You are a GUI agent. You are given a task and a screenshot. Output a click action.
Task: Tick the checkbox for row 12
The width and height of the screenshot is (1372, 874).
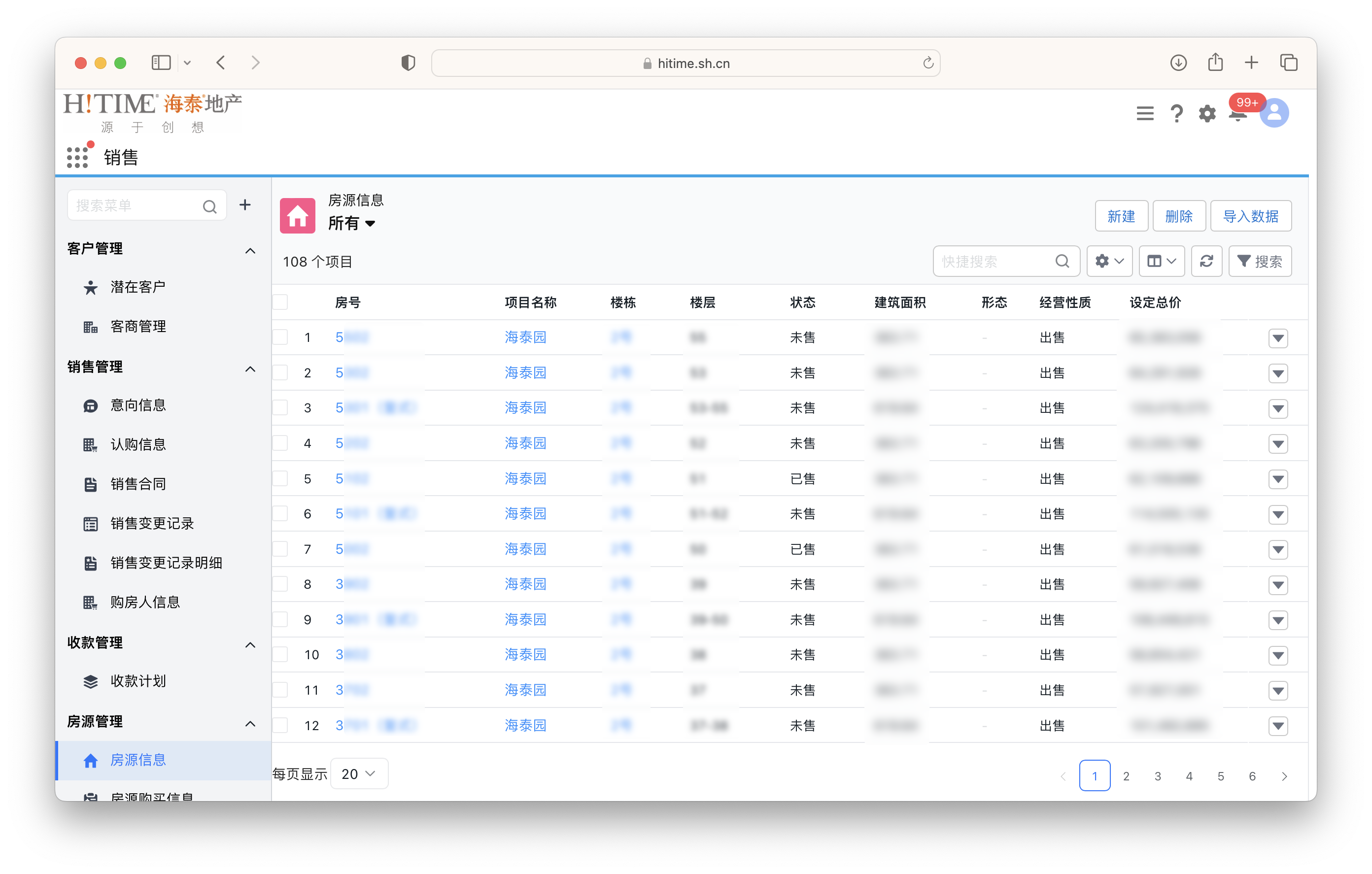tap(280, 725)
